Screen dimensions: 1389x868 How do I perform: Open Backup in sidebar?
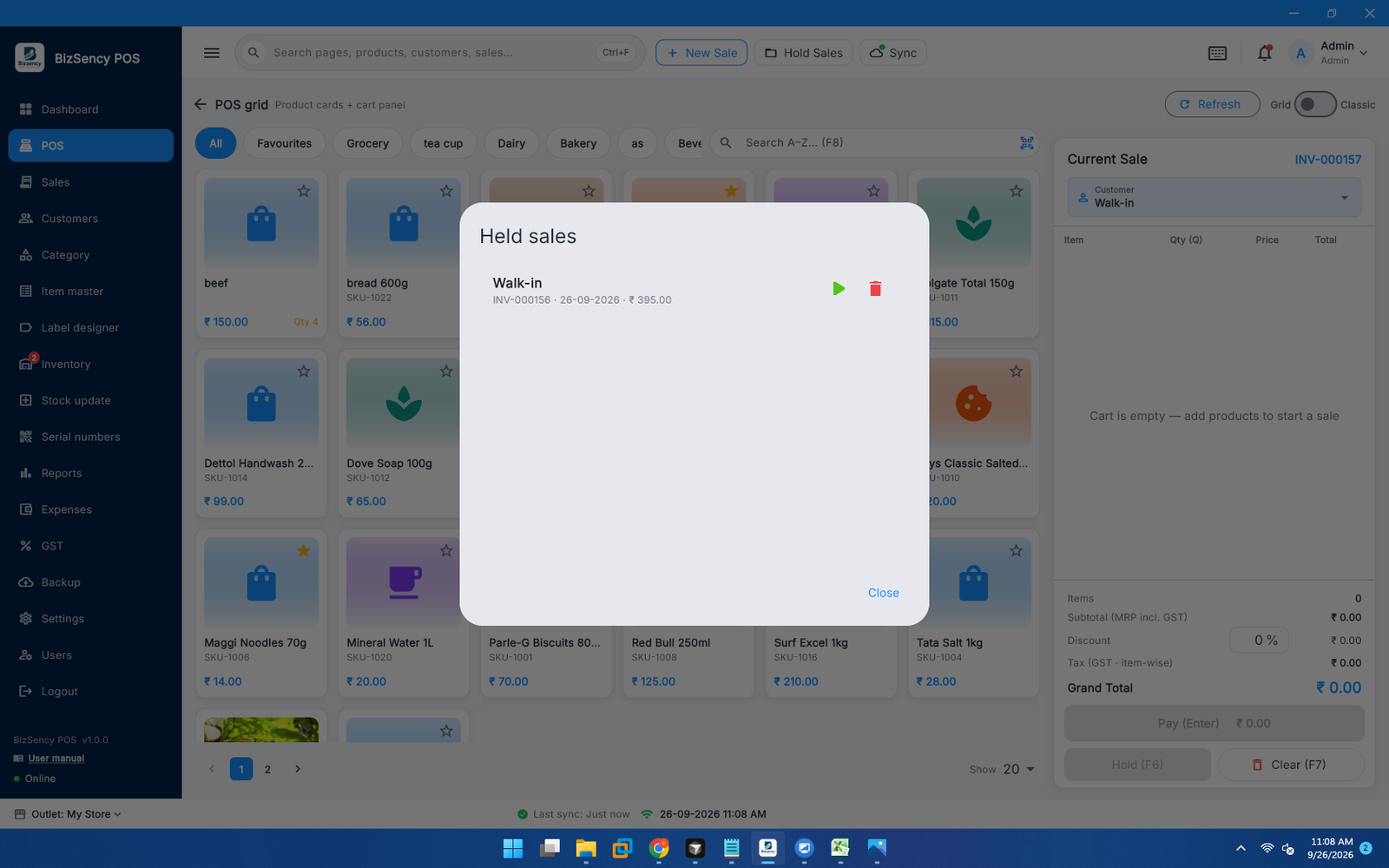[x=90, y=582]
